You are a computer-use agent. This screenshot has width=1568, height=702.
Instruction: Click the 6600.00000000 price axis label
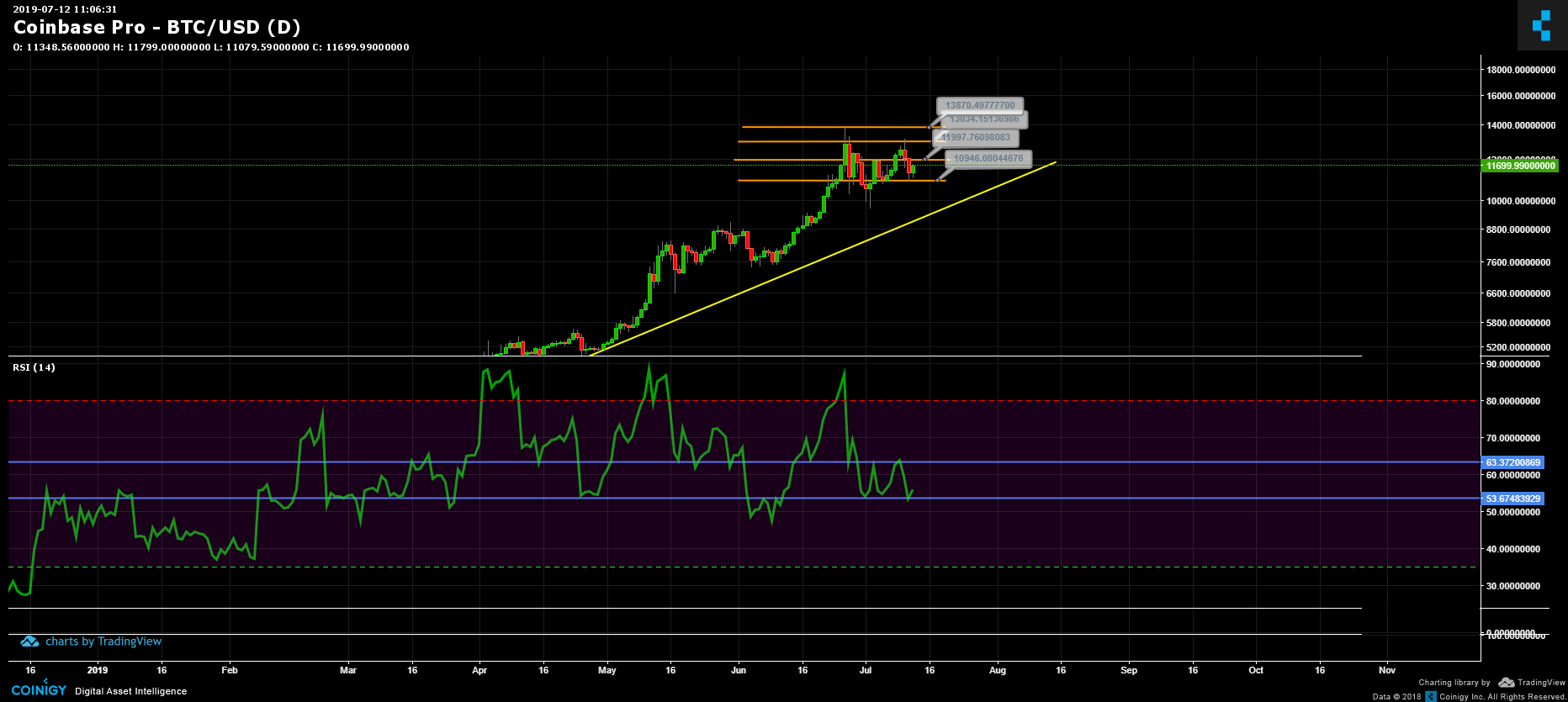(1518, 293)
